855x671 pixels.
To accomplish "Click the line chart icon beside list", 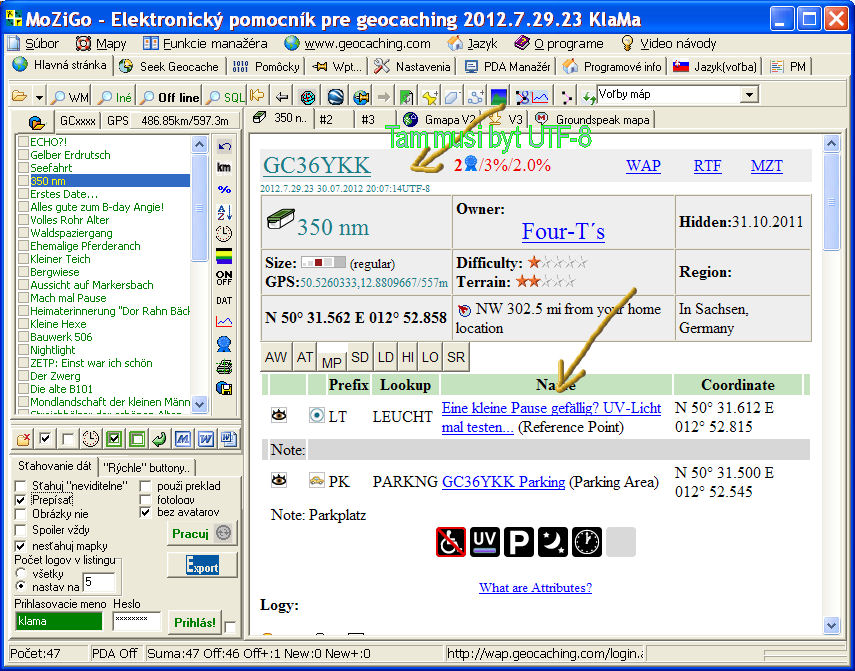I will coord(224,322).
